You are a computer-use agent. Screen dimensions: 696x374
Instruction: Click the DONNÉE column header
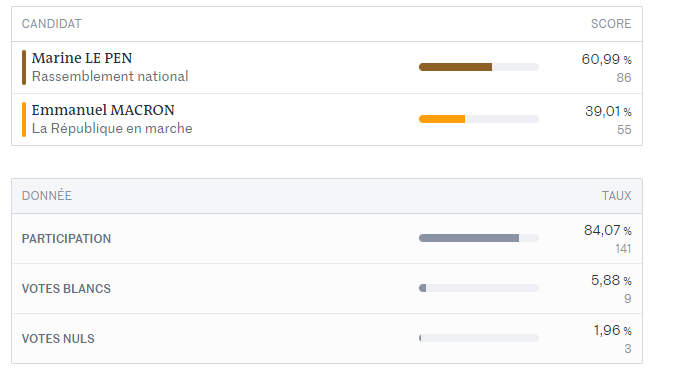47,196
